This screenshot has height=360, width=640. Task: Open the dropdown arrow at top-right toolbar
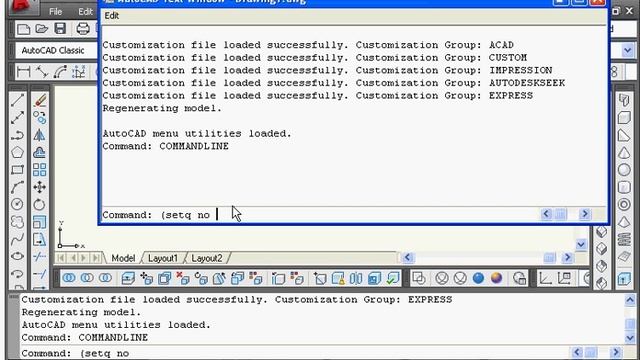[628, 51]
